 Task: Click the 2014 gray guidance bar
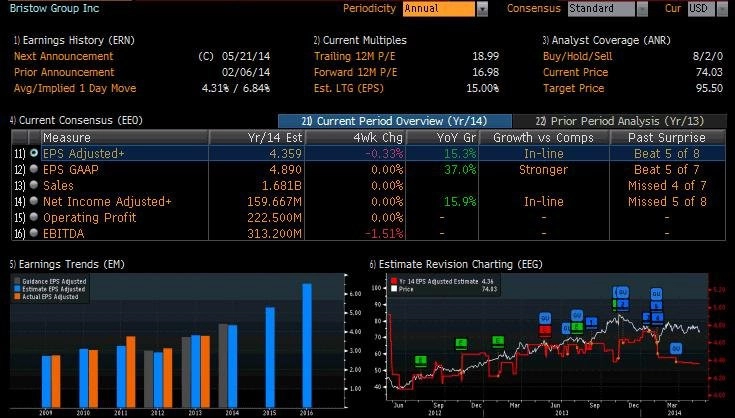(x=223, y=366)
